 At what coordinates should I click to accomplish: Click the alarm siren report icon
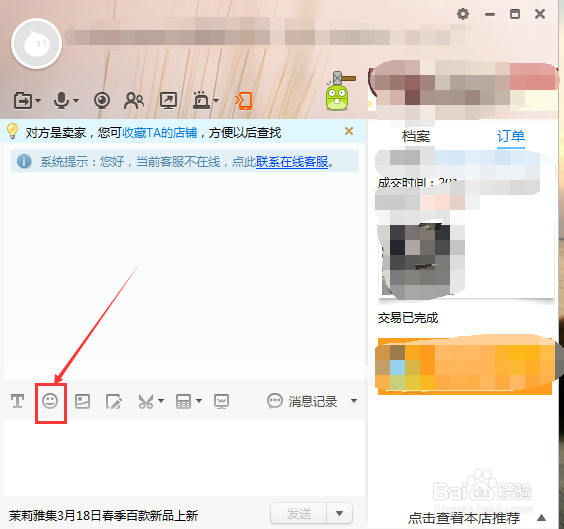pos(201,100)
